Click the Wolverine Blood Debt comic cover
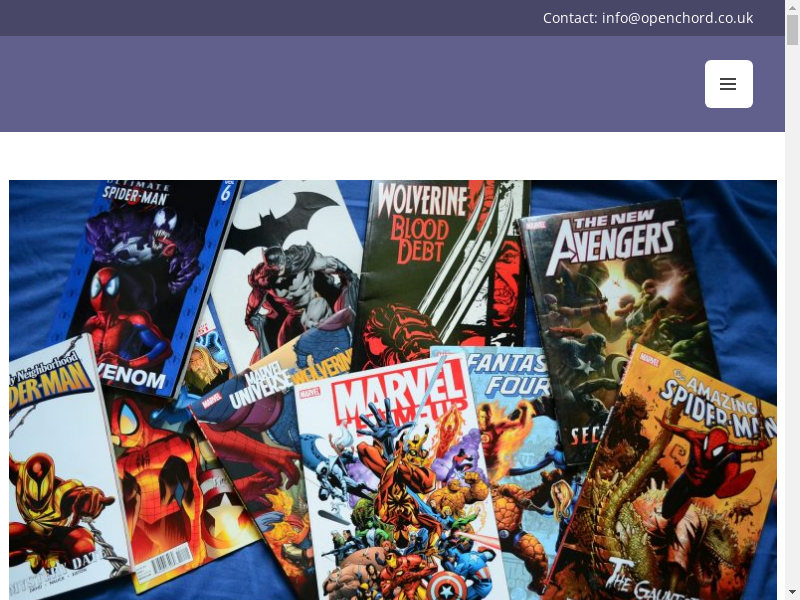The width and height of the screenshot is (800, 600). (430, 260)
